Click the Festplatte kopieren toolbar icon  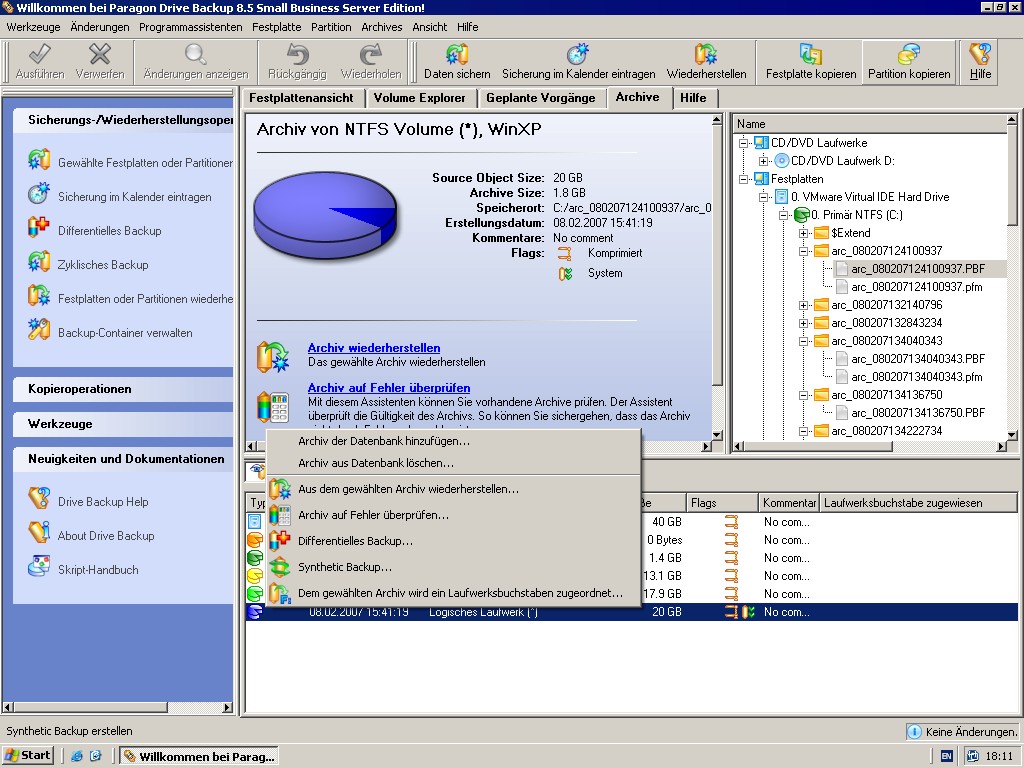810,54
